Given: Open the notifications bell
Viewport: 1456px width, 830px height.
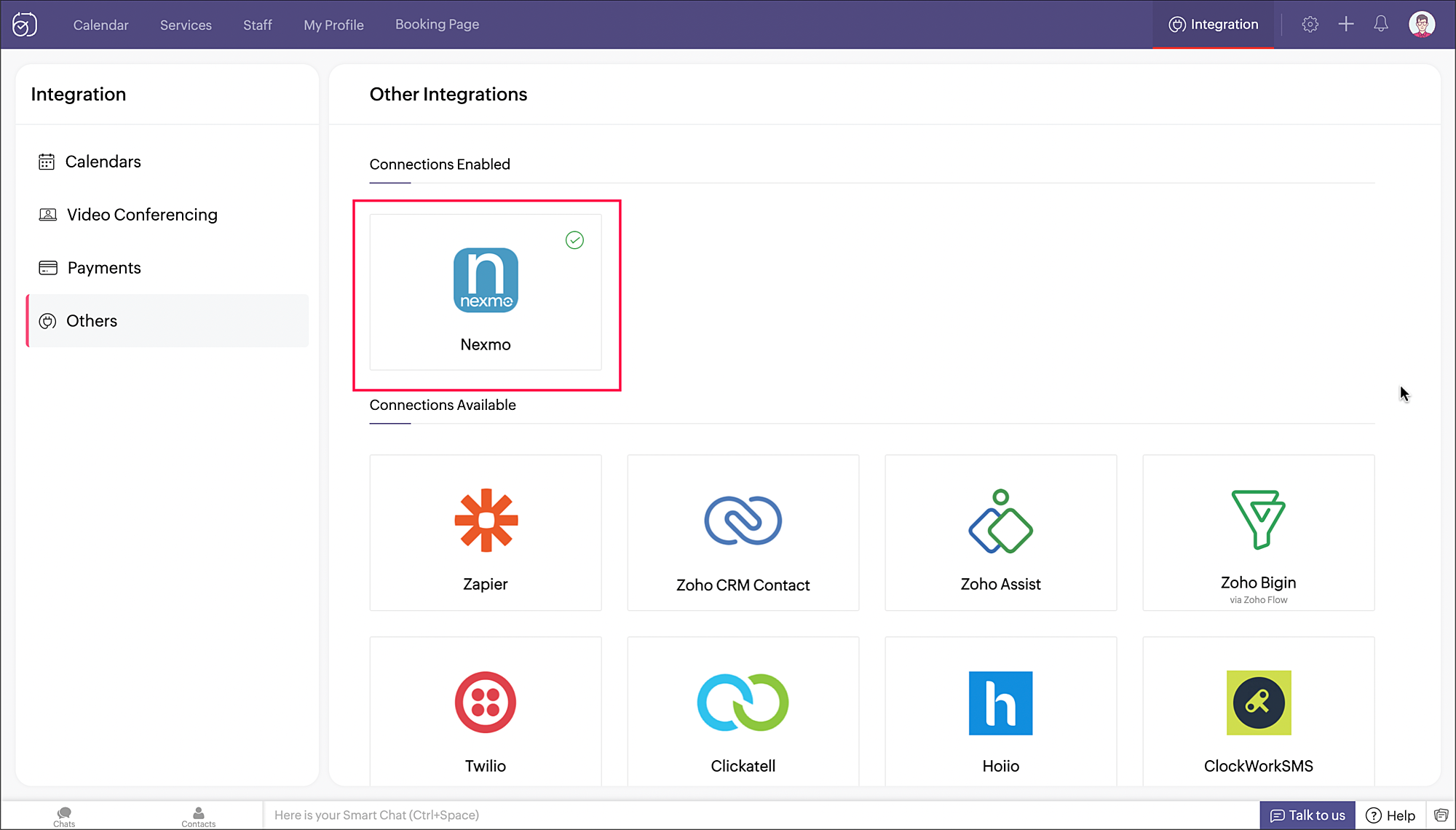Looking at the screenshot, I should click(1381, 24).
